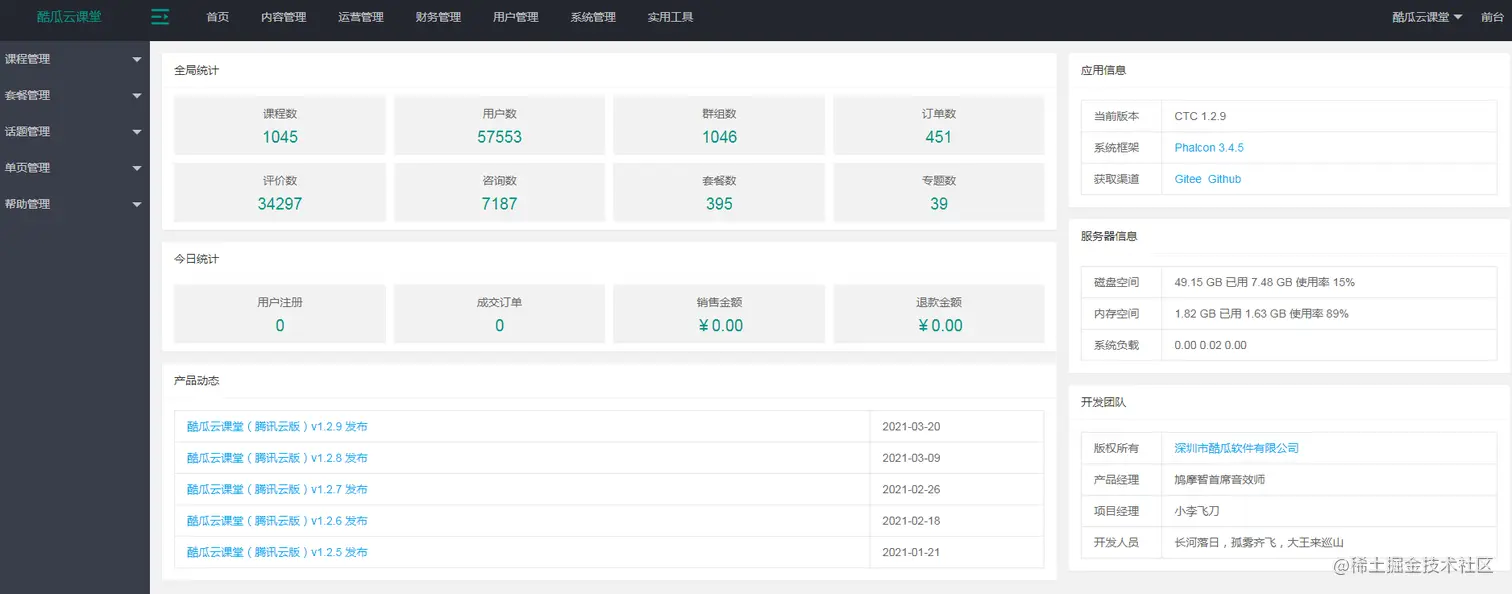
Task: Select the 运营管理 top menu
Action: tap(361, 17)
